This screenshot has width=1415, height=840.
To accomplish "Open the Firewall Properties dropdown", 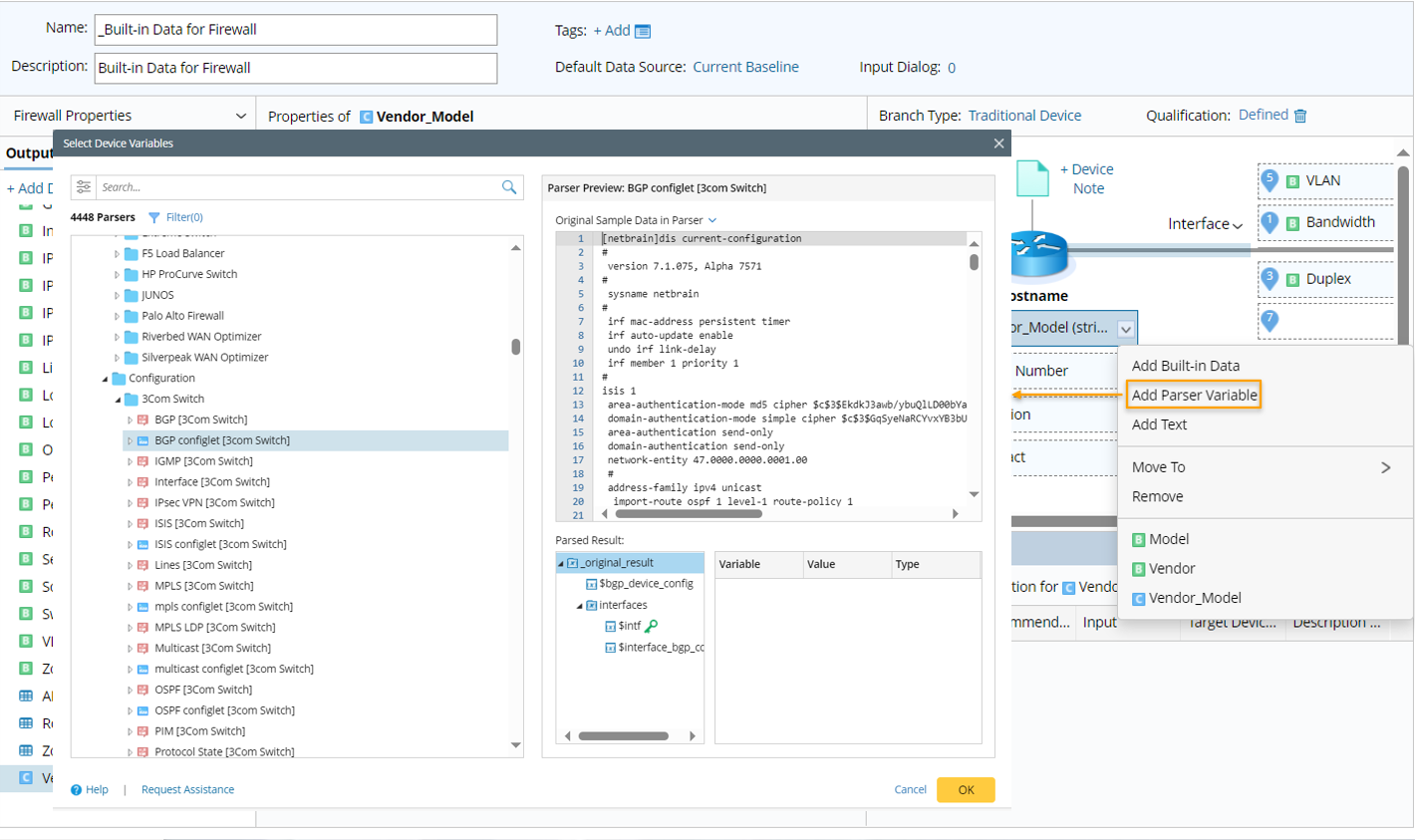I will tap(240, 117).
